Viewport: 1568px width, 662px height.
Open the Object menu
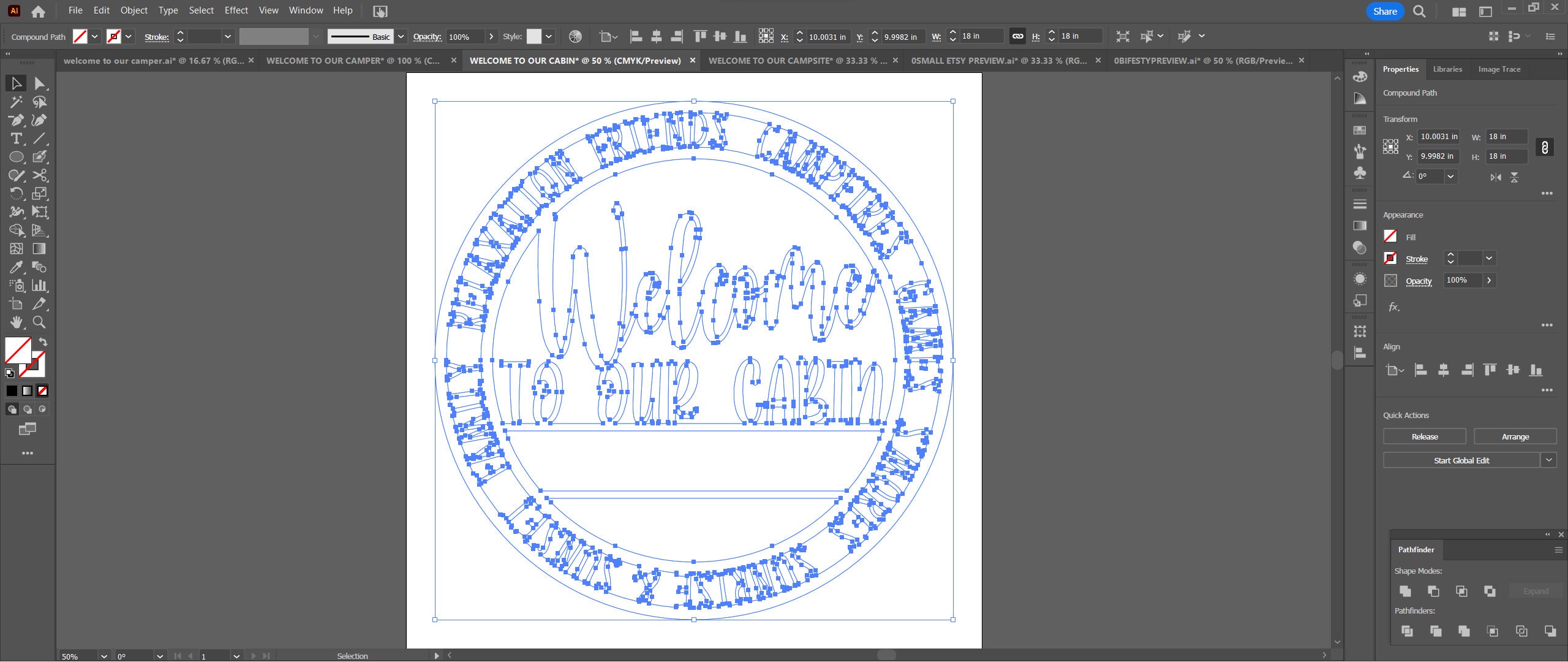click(x=134, y=10)
